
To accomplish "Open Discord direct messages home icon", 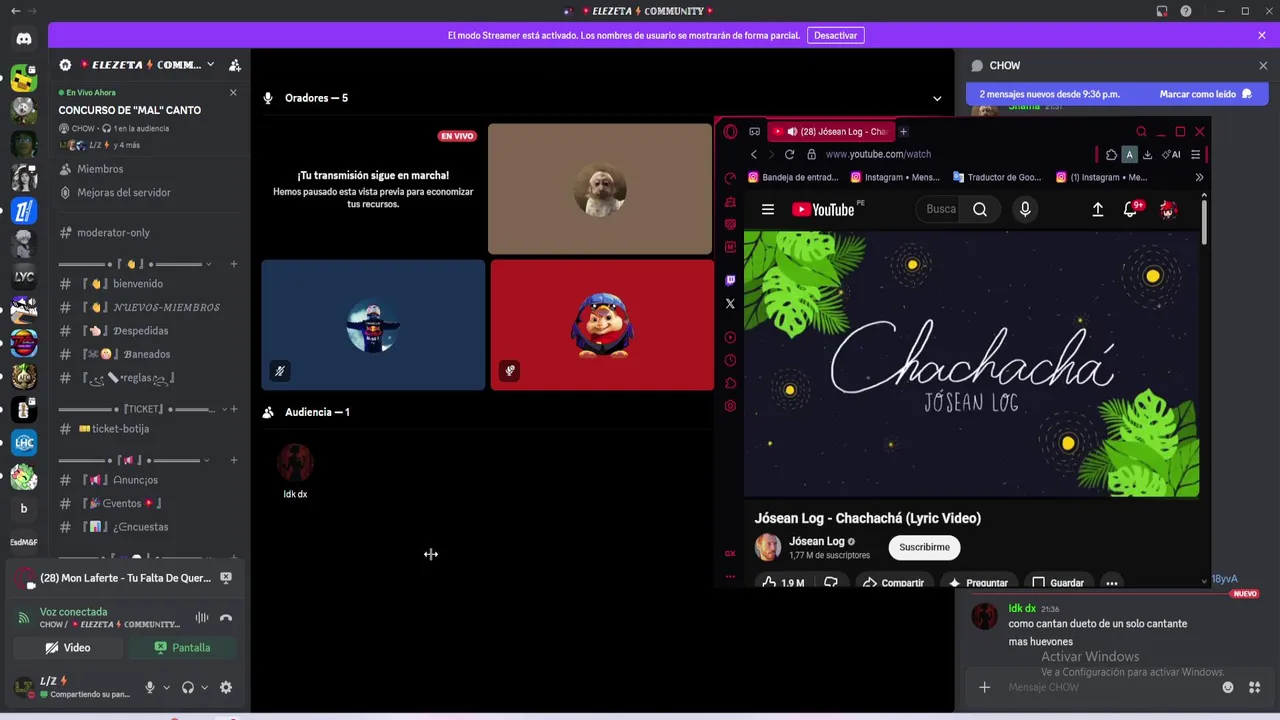I will (24, 39).
